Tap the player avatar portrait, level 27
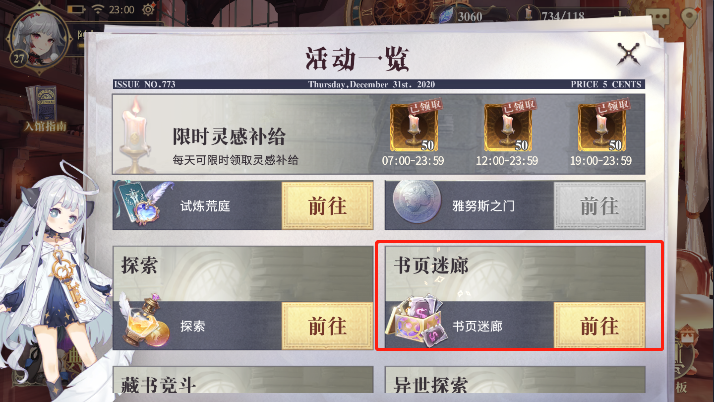This screenshot has width=714, height=402. pyautogui.click(x=39, y=38)
